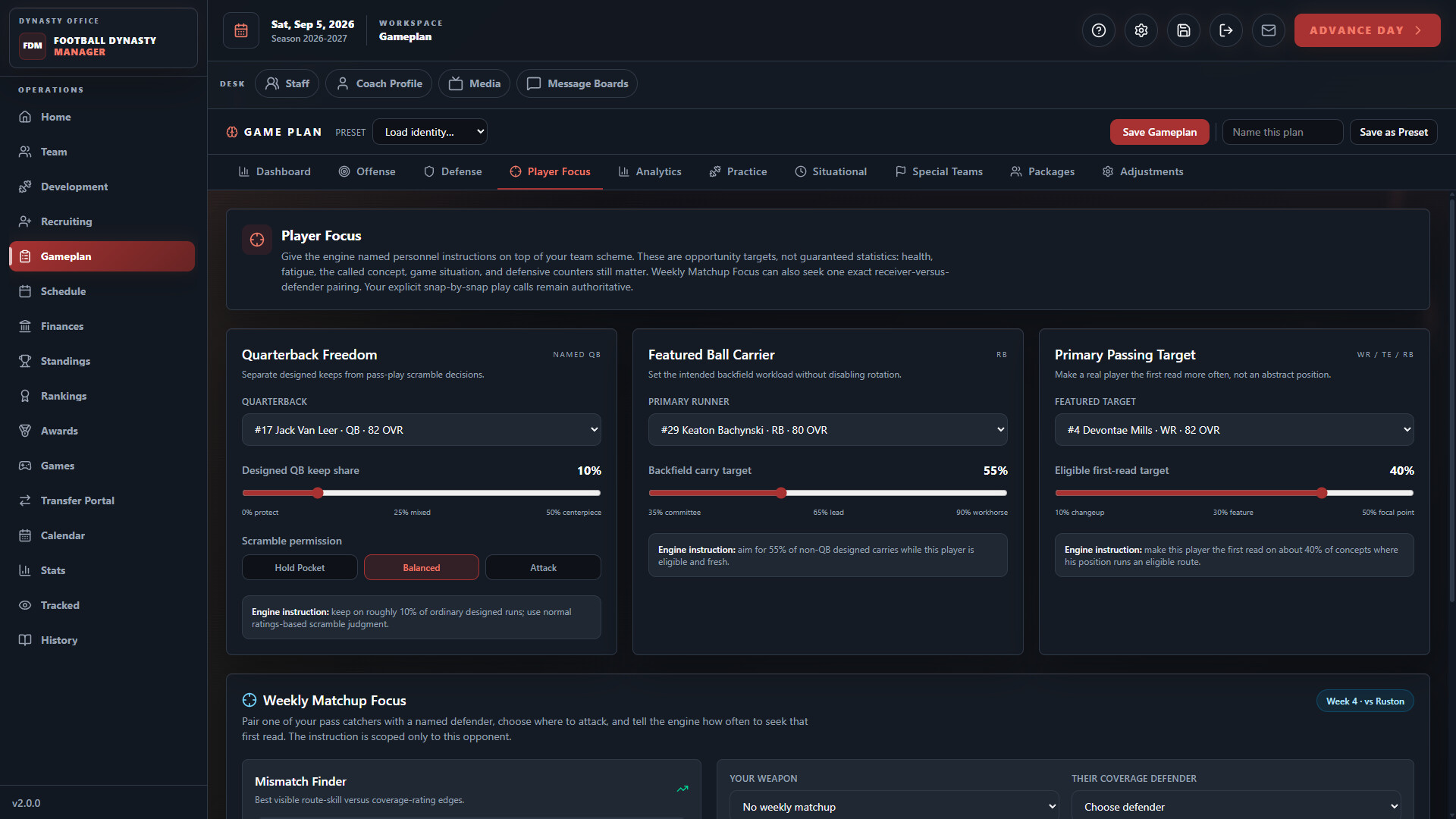Open the settings gear icon in header

[x=1141, y=30]
